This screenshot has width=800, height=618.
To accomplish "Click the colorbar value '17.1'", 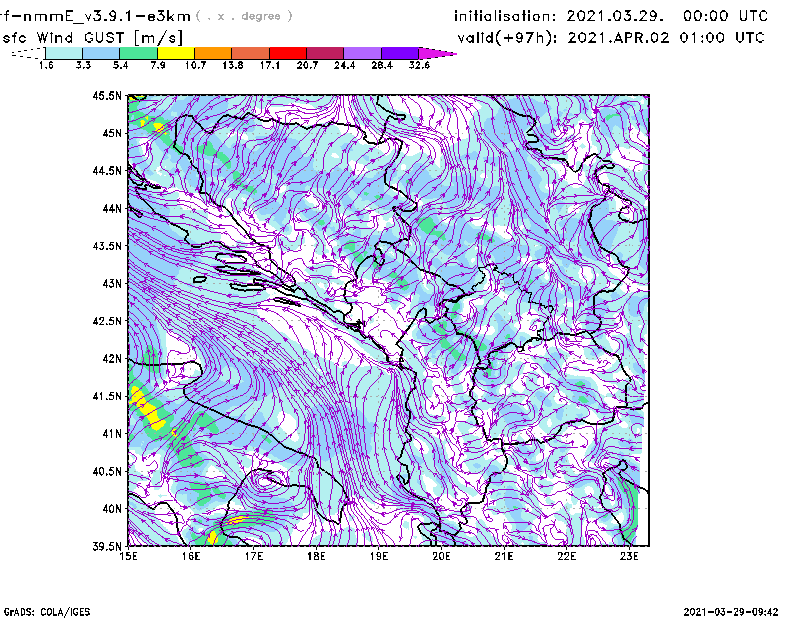I will (x=269, y=65).
